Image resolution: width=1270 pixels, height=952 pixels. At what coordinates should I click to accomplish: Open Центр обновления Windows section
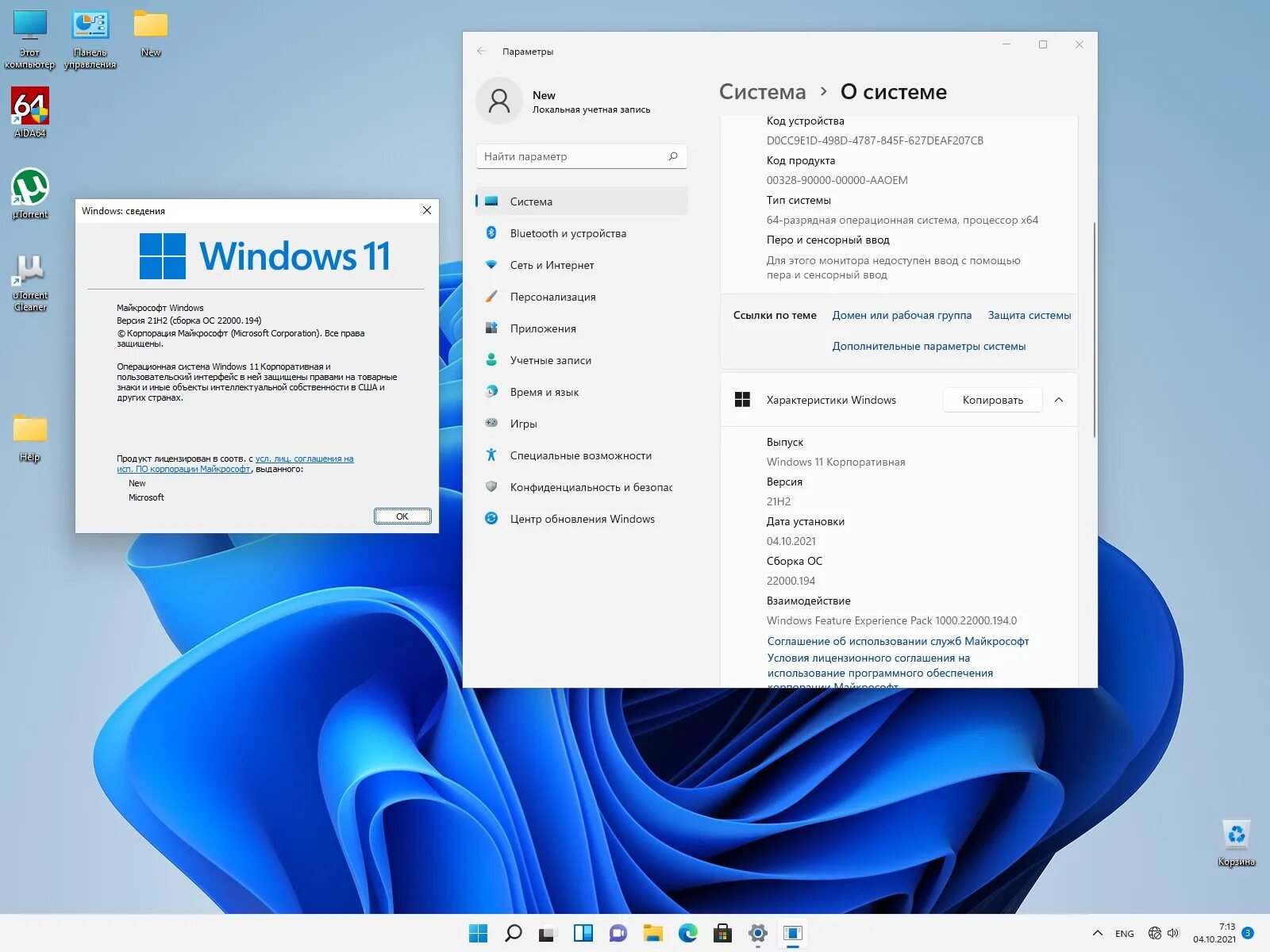[582, 519]
